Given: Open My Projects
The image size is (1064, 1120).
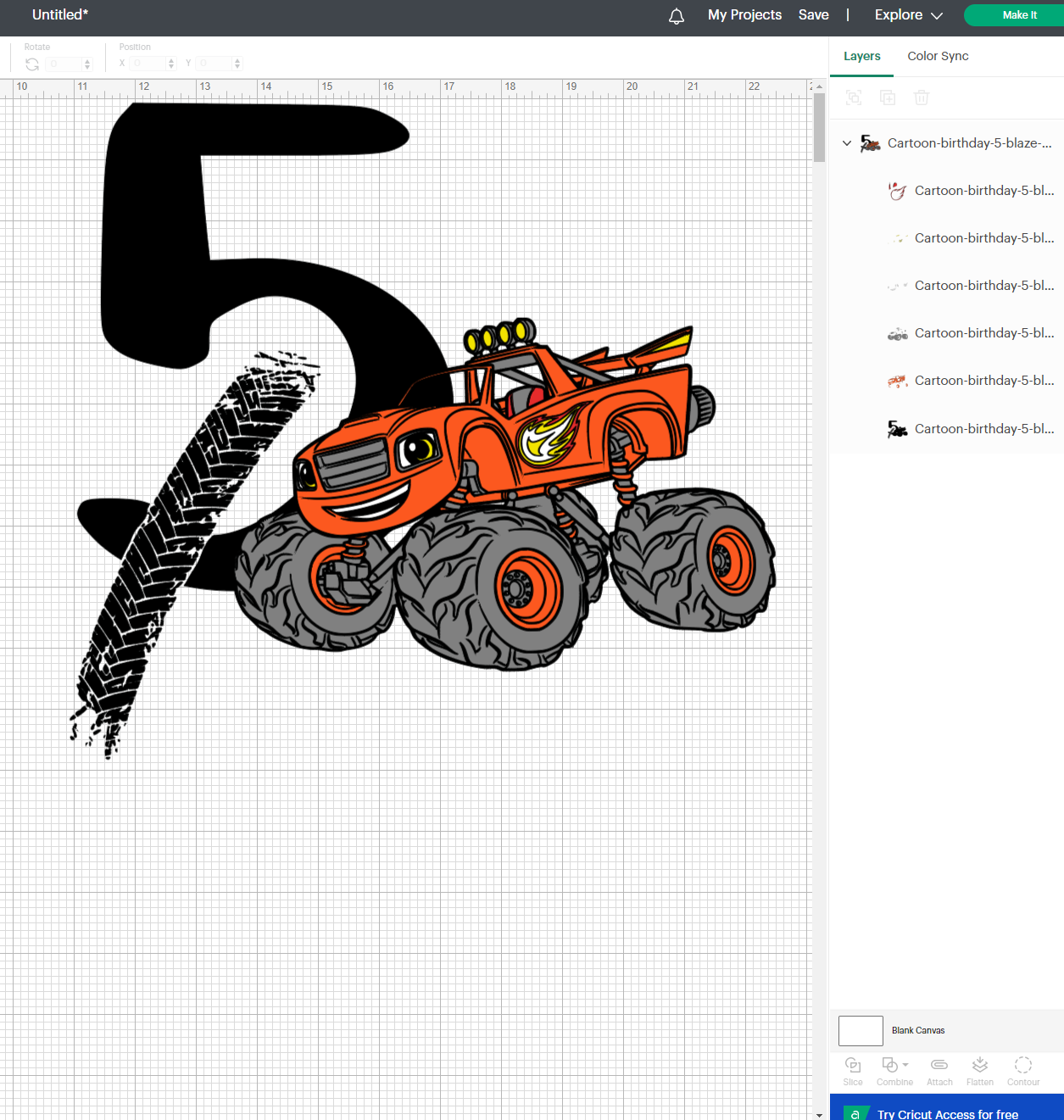Looking at the screenshot, I should [x=744, y=14].
